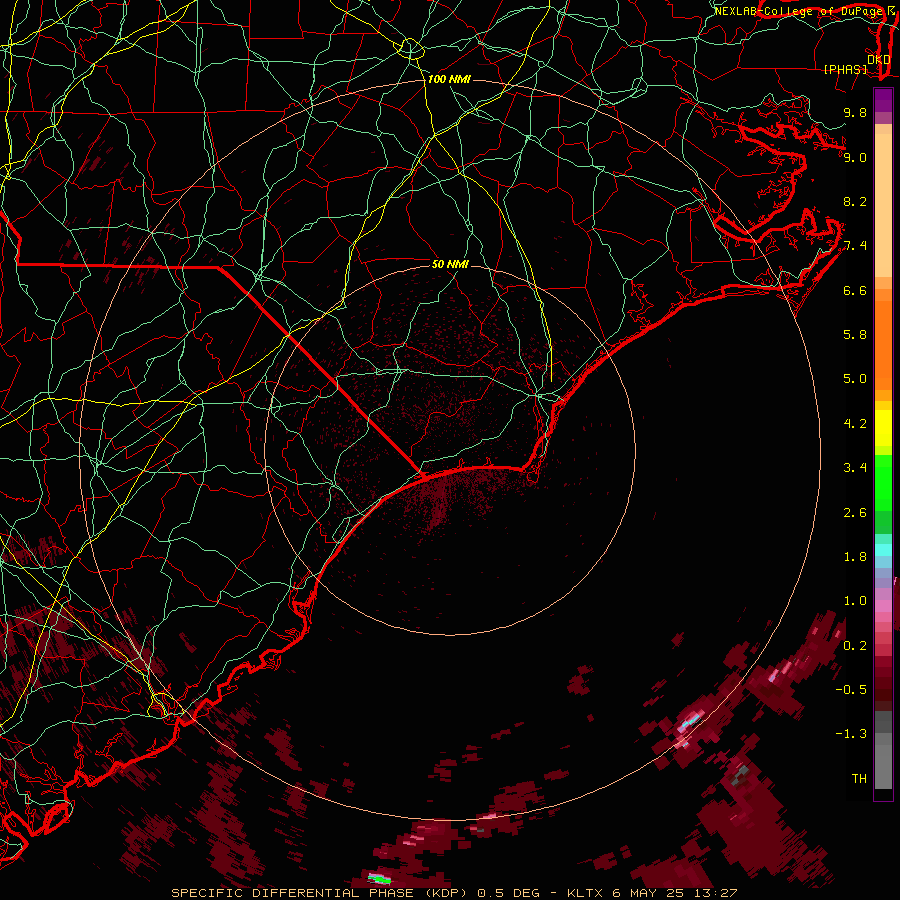Click the cyan radar echo on 100 NMI ring
The height and width of the screenshot is (900, 900).
pos(693,720)
